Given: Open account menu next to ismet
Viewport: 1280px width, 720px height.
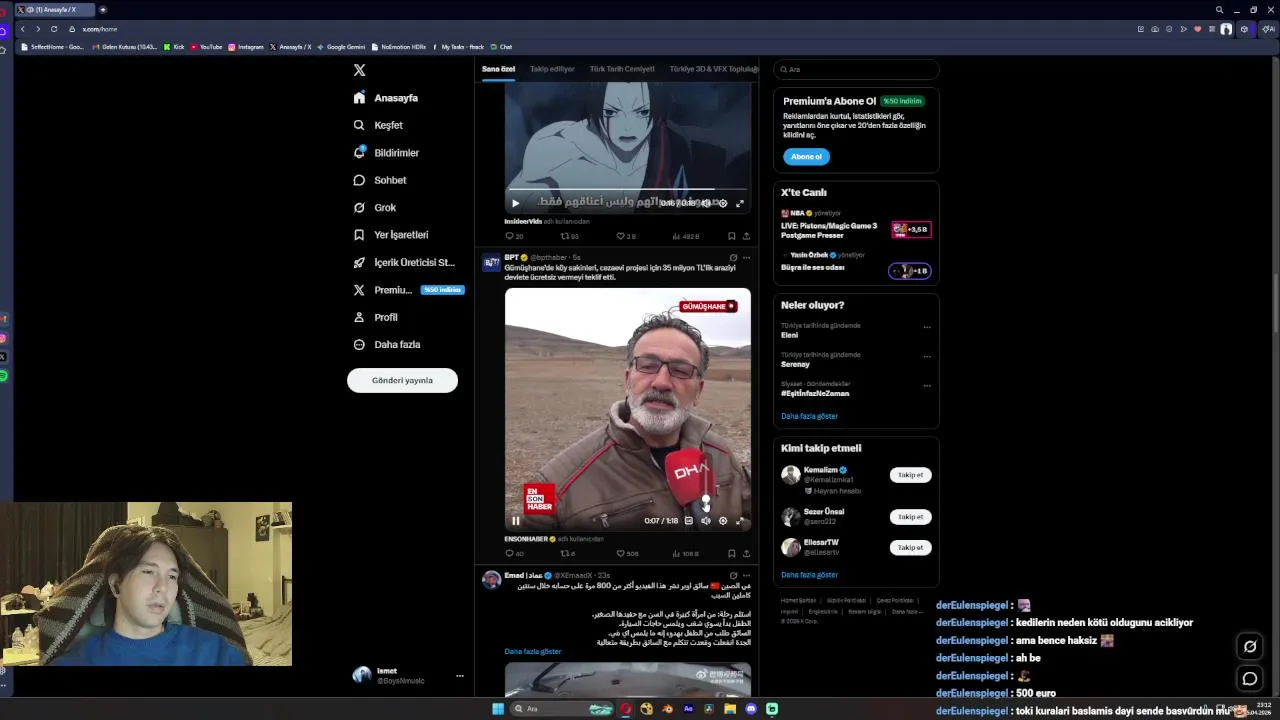Looking at the screenshot, I should (x=460, y=676).
